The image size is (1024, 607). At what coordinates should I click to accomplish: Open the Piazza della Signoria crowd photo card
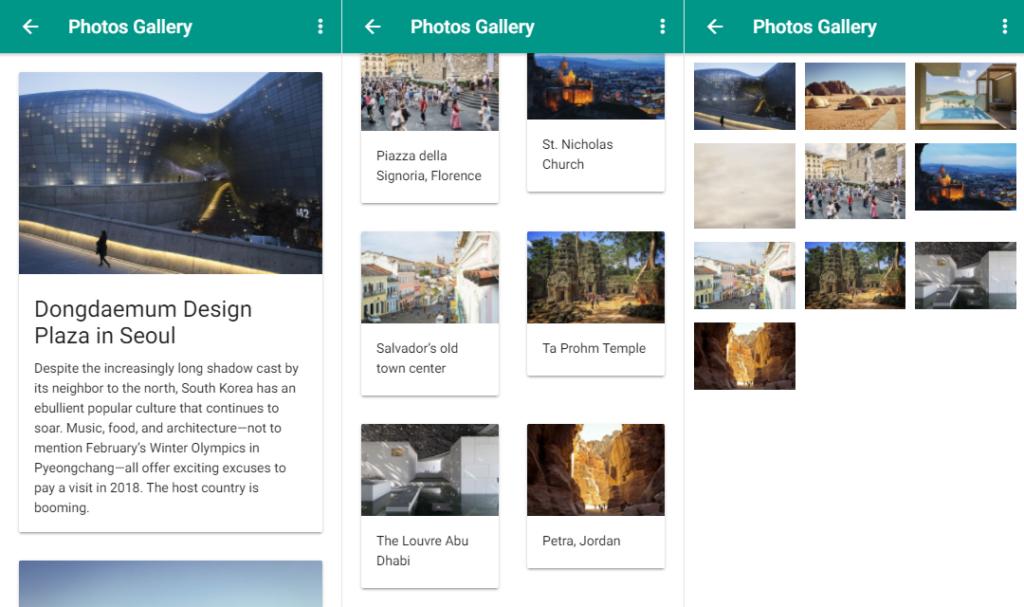coord(430,92)
